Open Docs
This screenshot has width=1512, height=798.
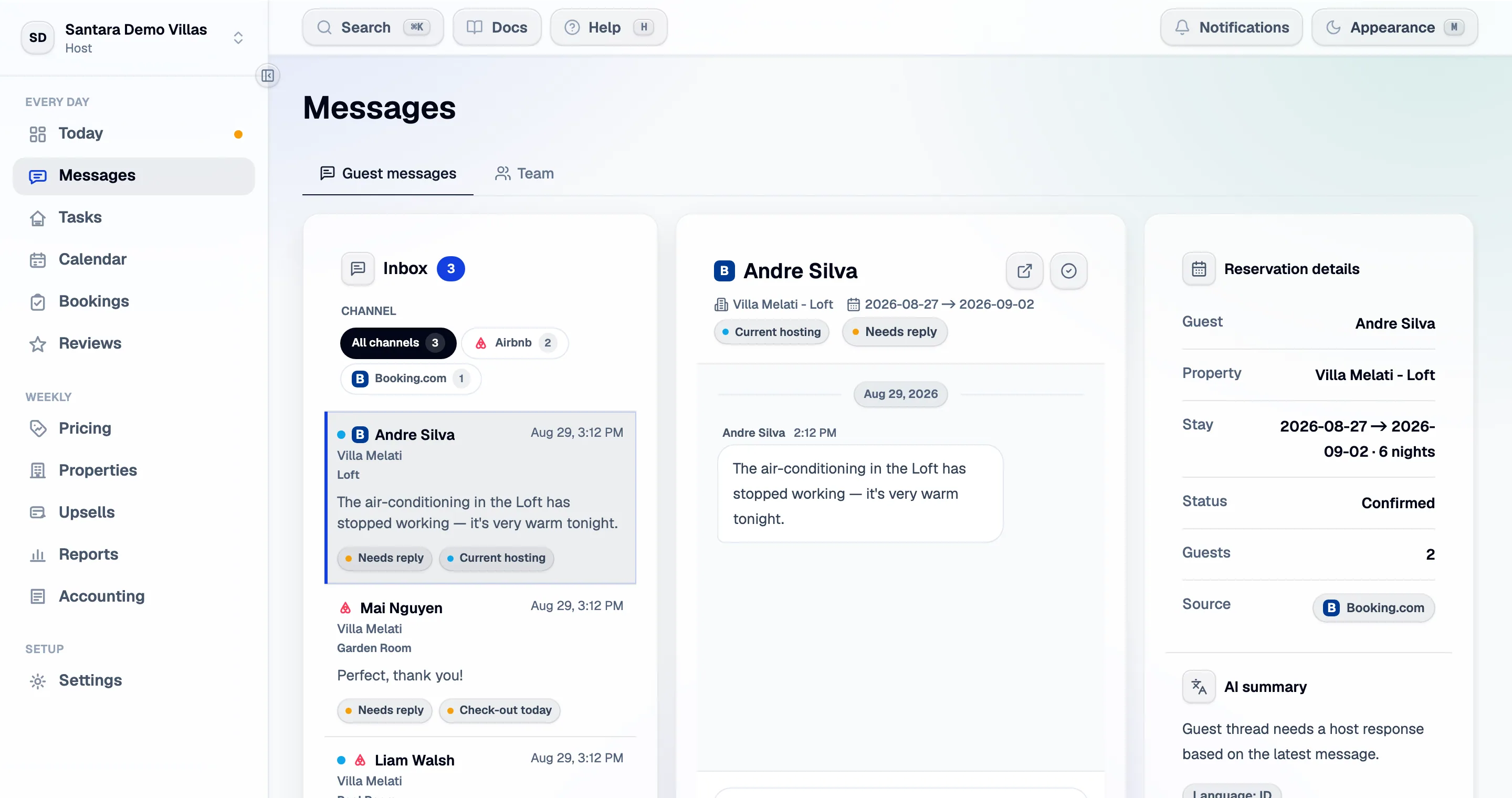tap(497, 27)
